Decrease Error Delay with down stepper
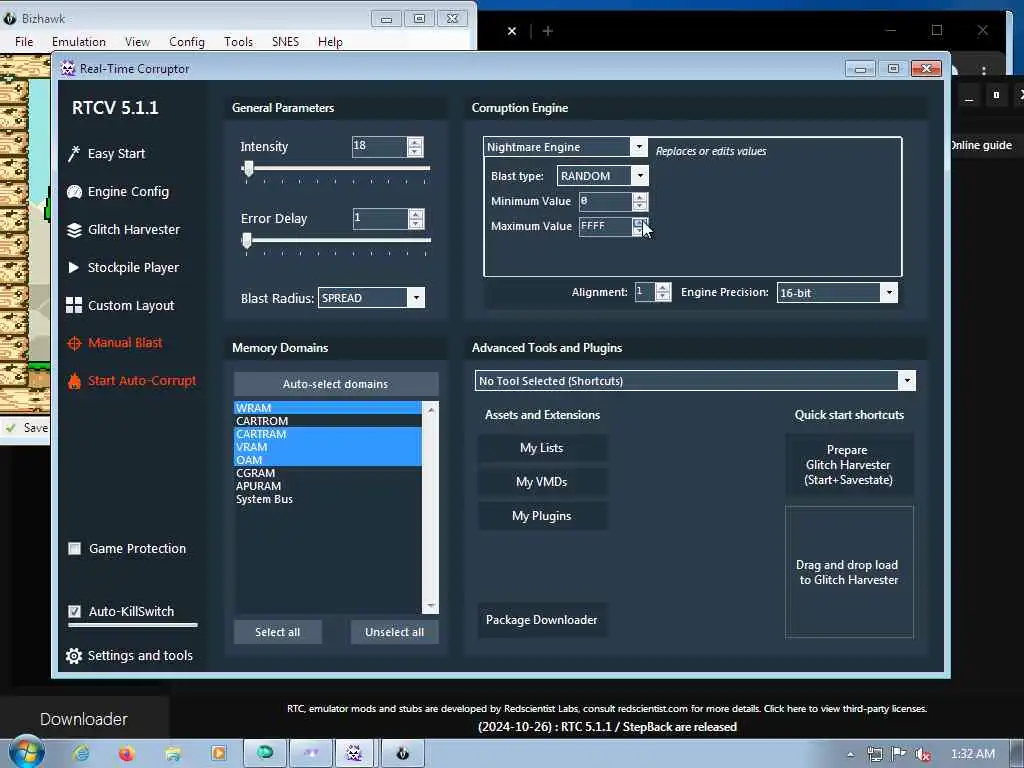Screen dimensions: 1024x768 click(415, 223)
